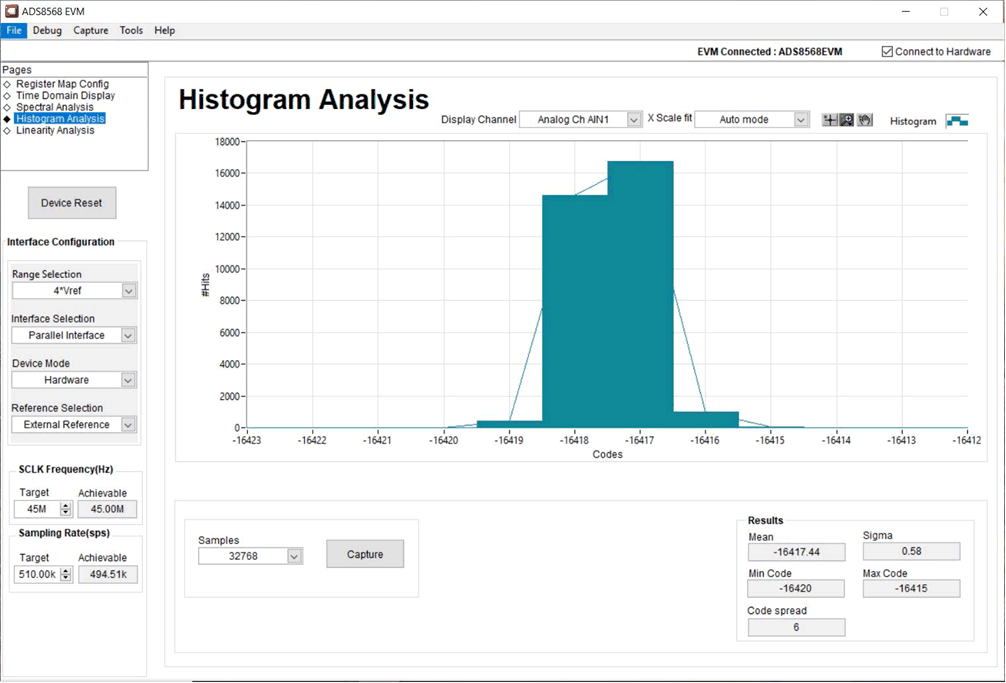Click the Device Reset button
Viewport: 1006px width, 683px height.
coord(71,203)
